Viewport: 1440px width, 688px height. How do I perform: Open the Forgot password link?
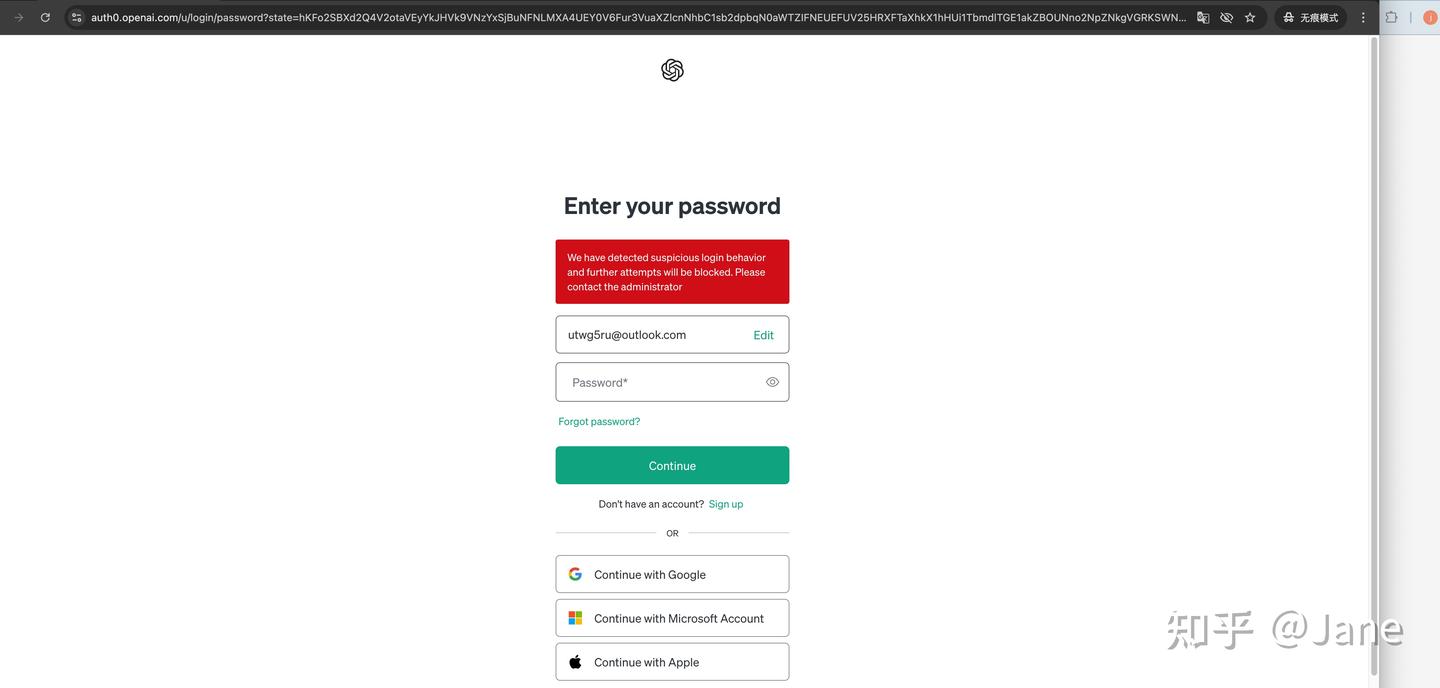[x=599, y=421]
